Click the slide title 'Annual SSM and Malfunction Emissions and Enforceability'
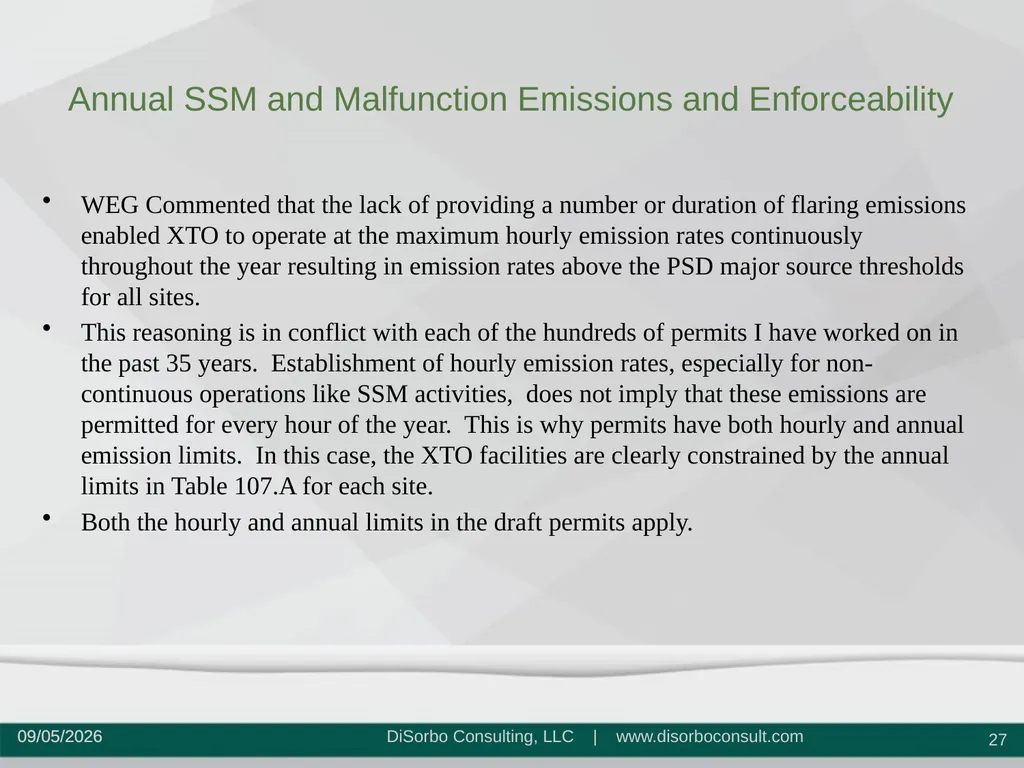Screen dimensions: 1024x768 510,100
